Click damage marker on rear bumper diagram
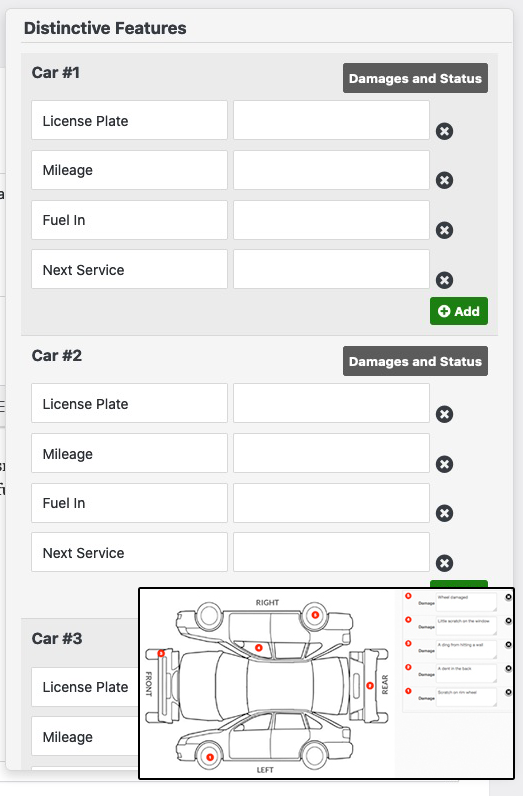This screenshot has width=523, height=796. tap(370, 686)
